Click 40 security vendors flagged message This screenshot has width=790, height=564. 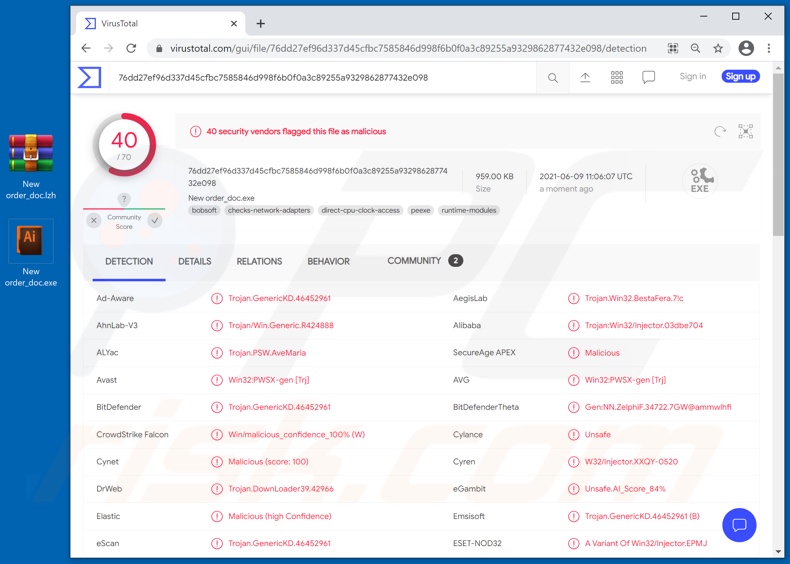click(x=296, y=132)
